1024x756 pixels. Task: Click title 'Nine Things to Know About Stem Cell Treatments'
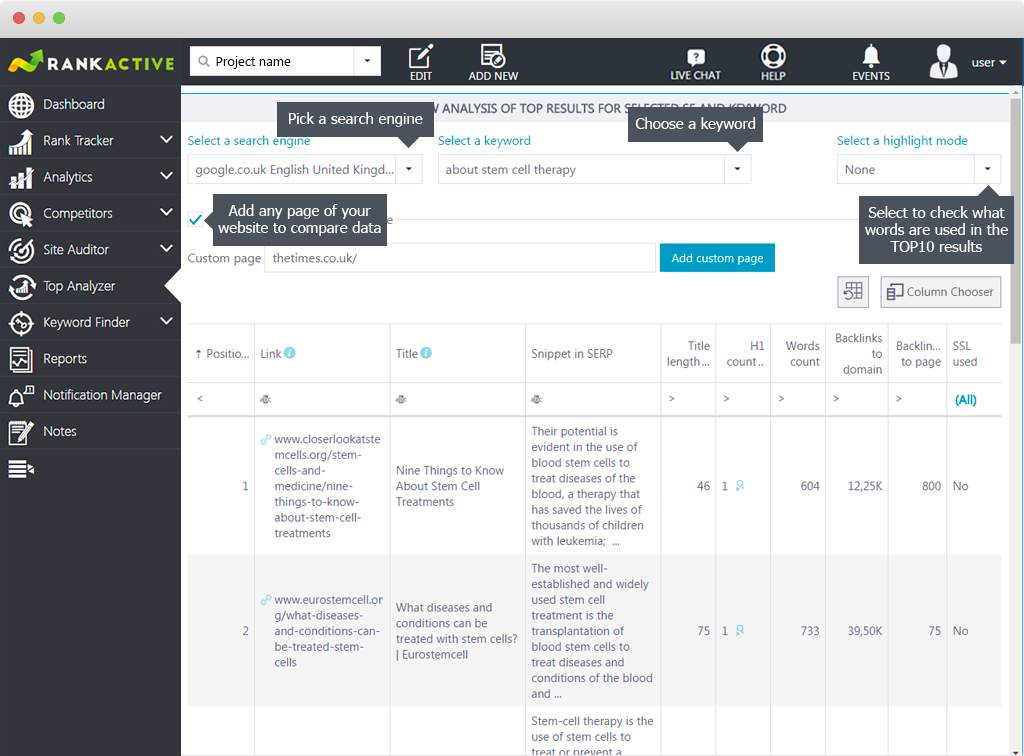pyautogui.click(x=450, y=486)
